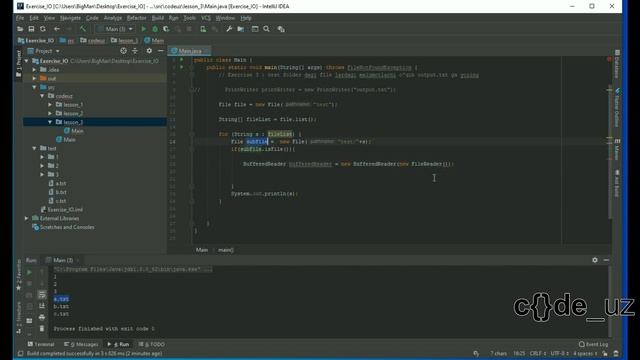
Task: Open the VCS menu
Action: (x=206, y=18)
